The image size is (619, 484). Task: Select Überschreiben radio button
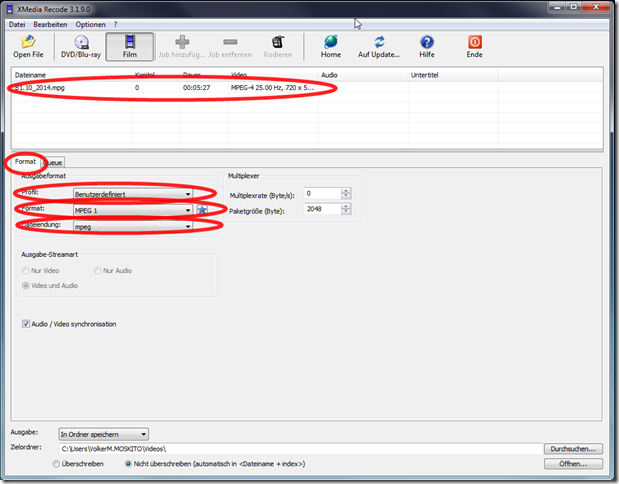(x=56, y=464)
